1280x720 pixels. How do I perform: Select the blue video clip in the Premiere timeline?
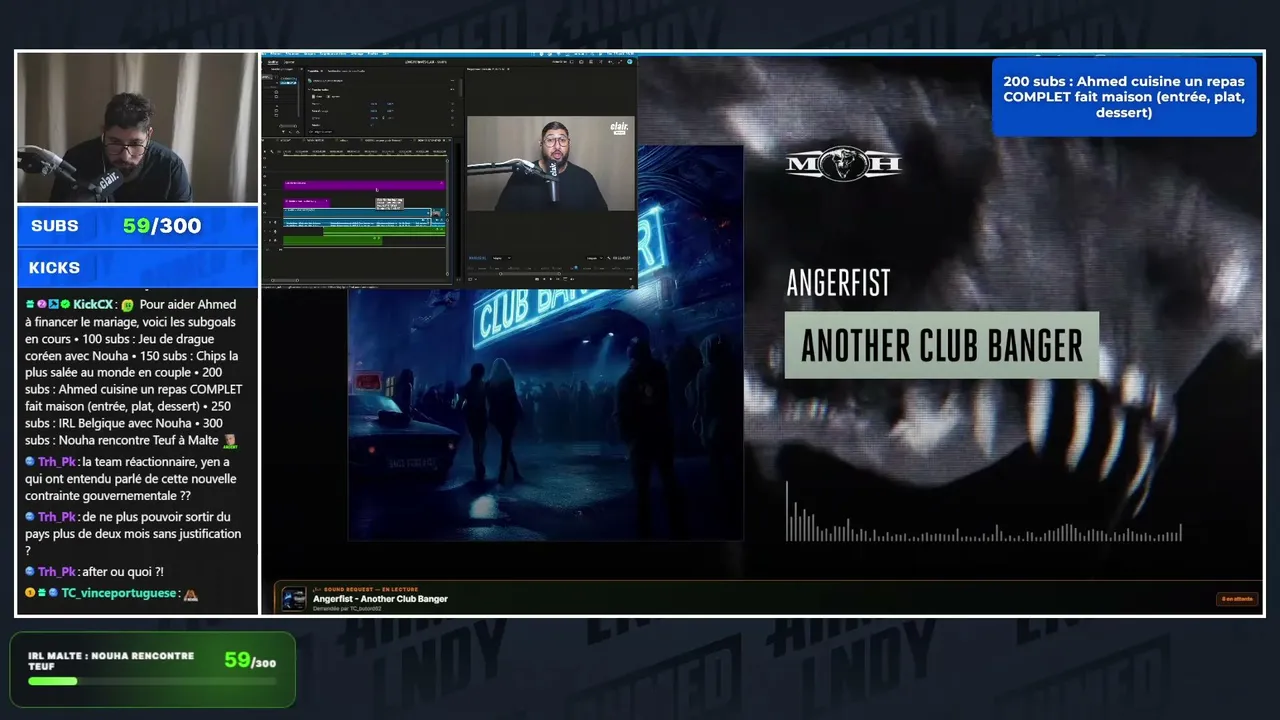click(x=357, y=212)
